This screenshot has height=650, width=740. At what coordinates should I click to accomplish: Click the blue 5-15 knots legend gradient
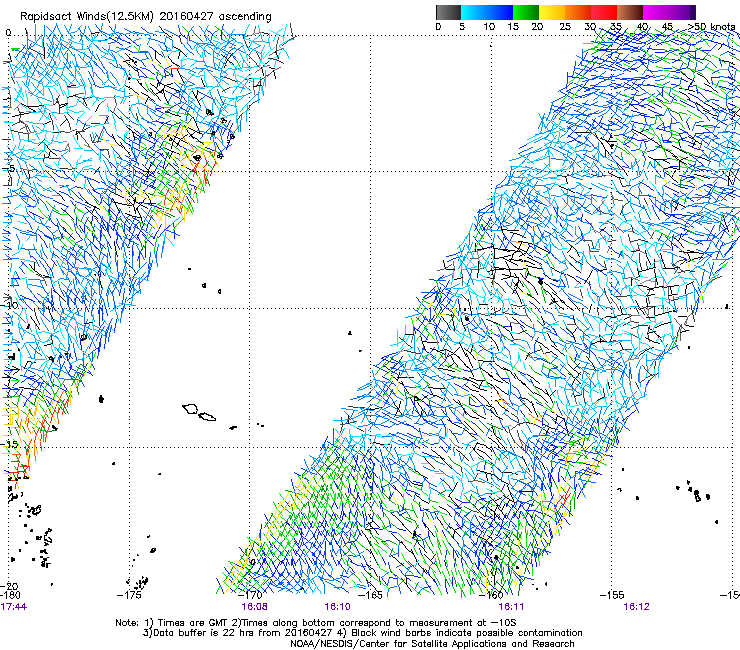pyautogui.click(x=487, y=12)
